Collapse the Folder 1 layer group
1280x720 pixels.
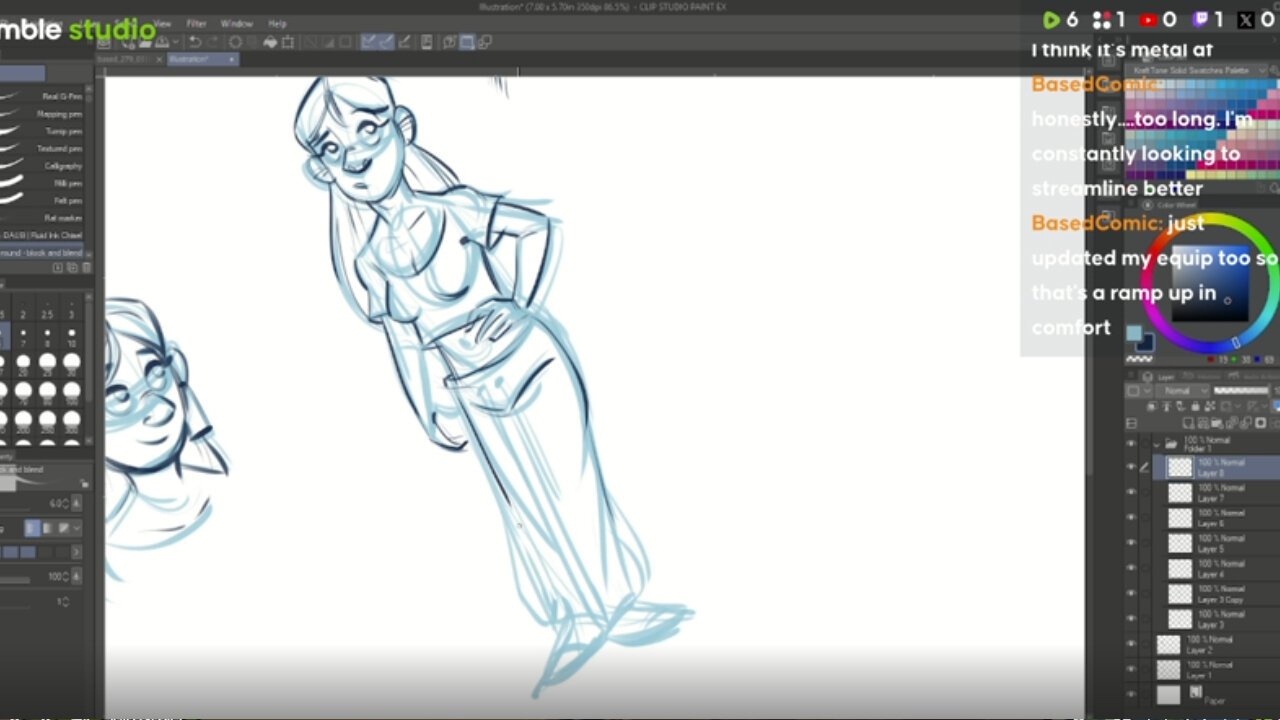pyautogui.click(x=1157, y=443)
